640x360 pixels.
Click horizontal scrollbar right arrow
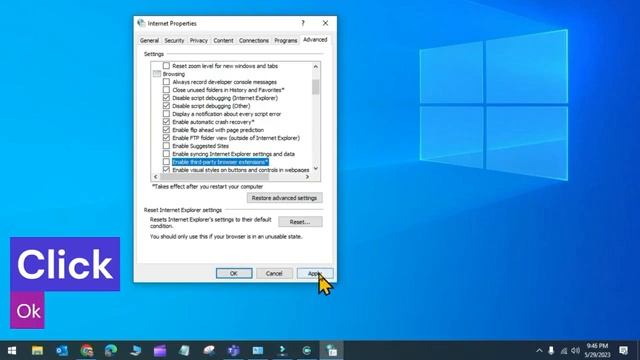307,177
